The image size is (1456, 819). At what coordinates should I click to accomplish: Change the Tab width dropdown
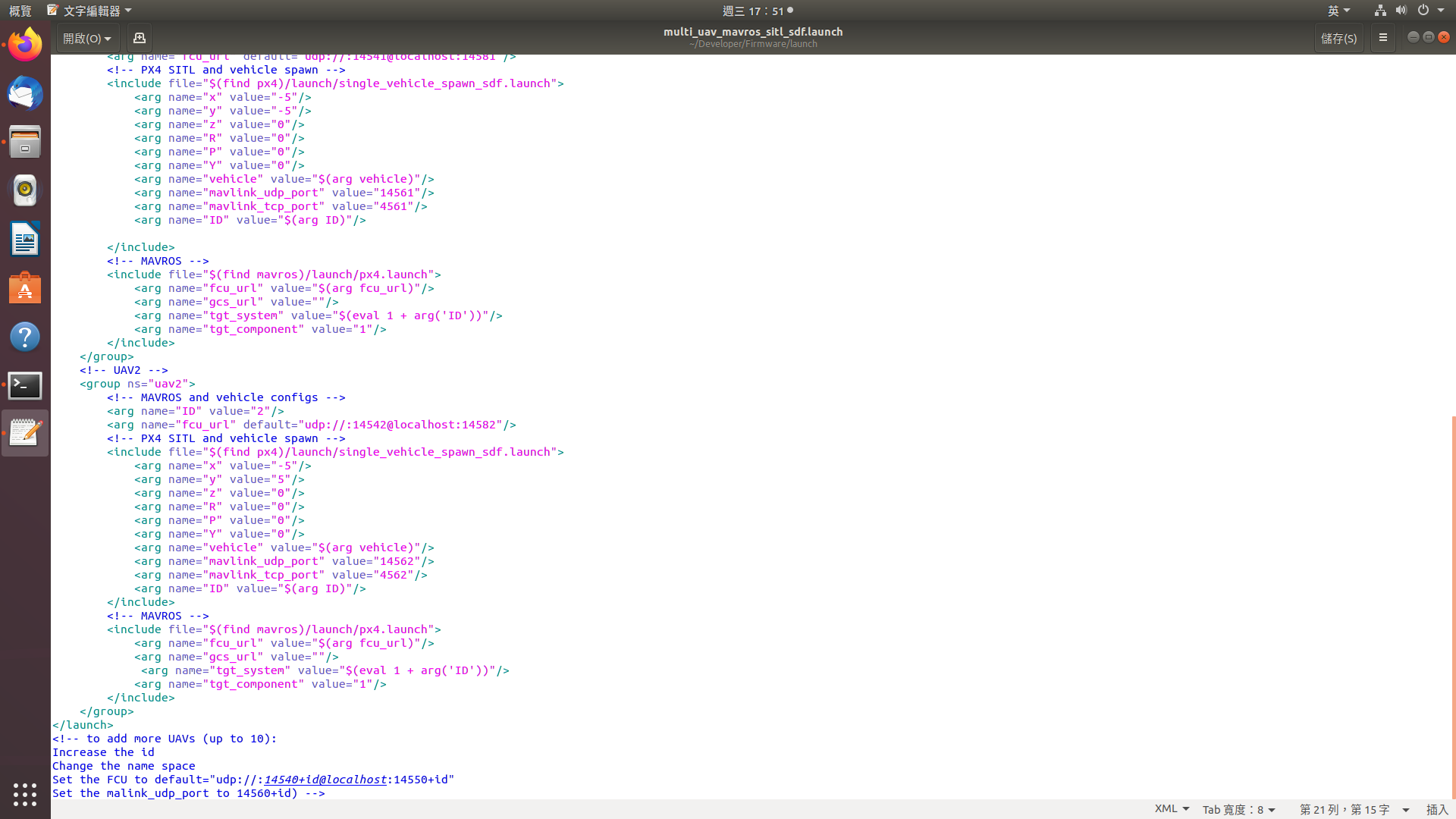pos(1238,809)
